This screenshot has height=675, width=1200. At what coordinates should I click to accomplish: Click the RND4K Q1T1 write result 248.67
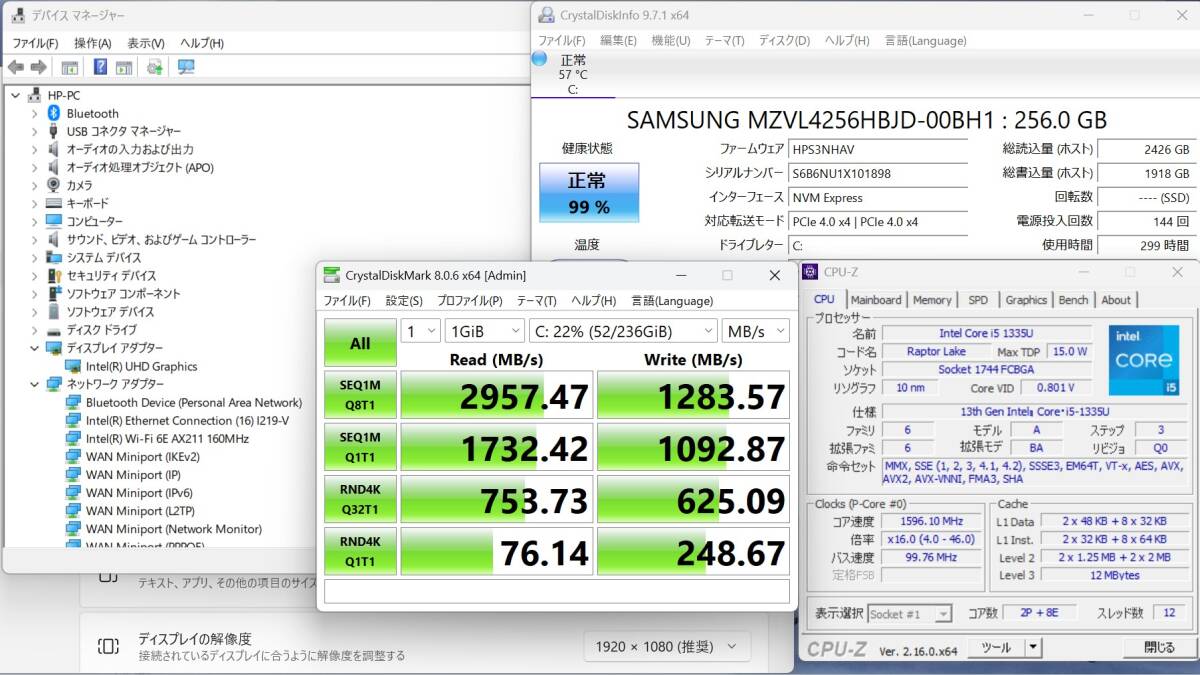tap(694, 551)
